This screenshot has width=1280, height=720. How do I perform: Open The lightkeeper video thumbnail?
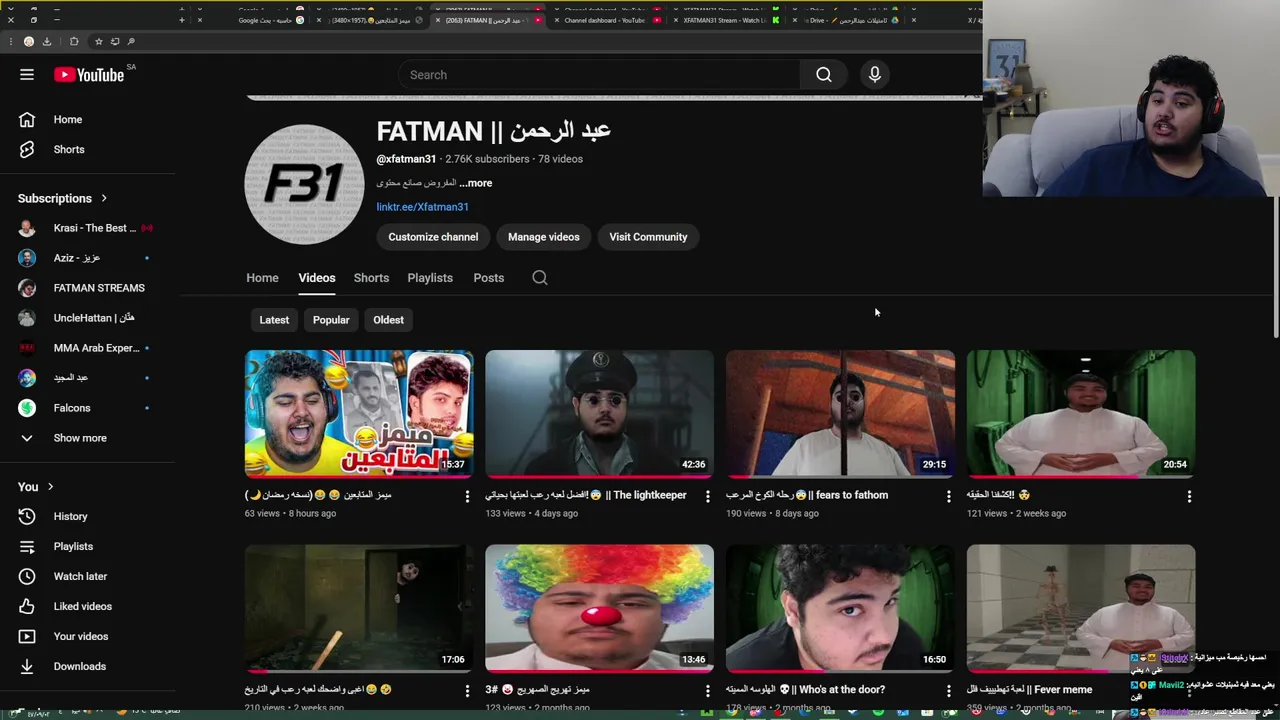click(600, 414)
